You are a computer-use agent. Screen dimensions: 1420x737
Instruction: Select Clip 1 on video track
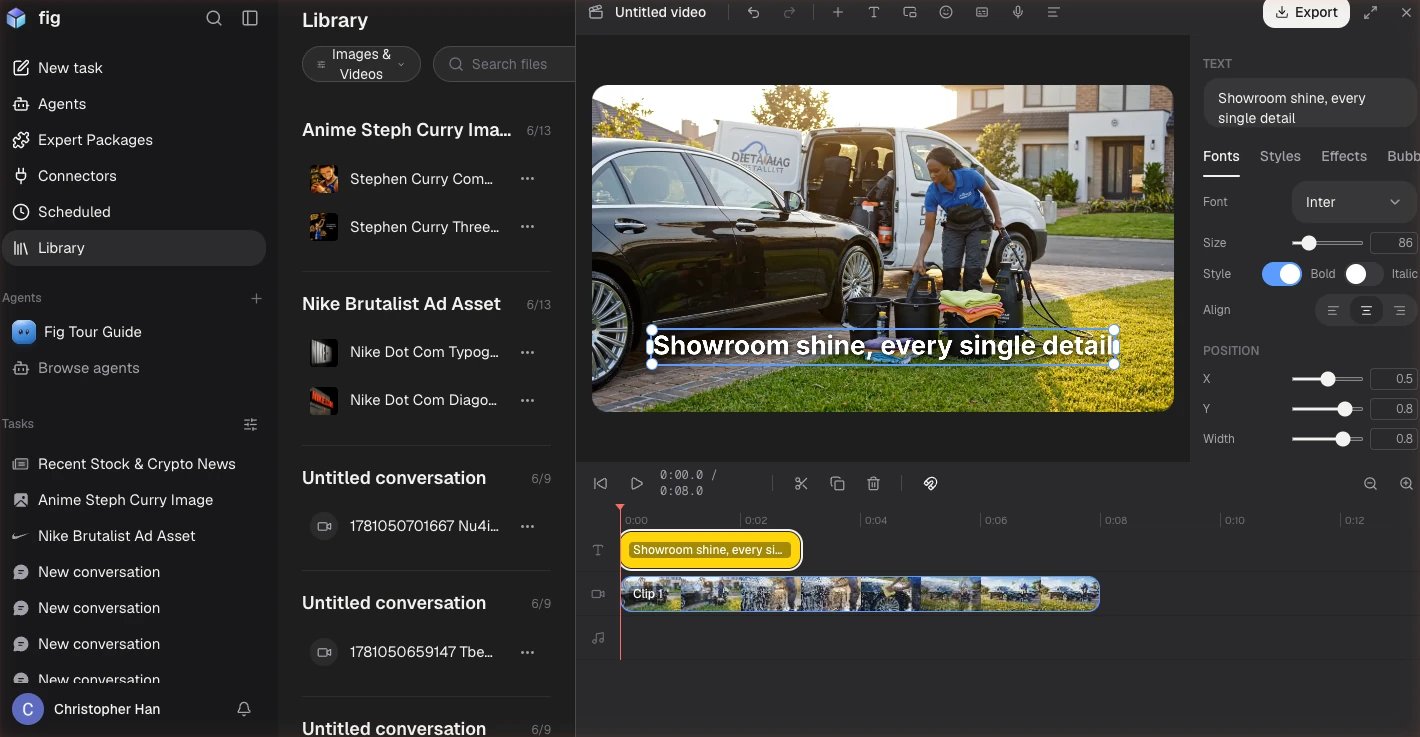860,594
